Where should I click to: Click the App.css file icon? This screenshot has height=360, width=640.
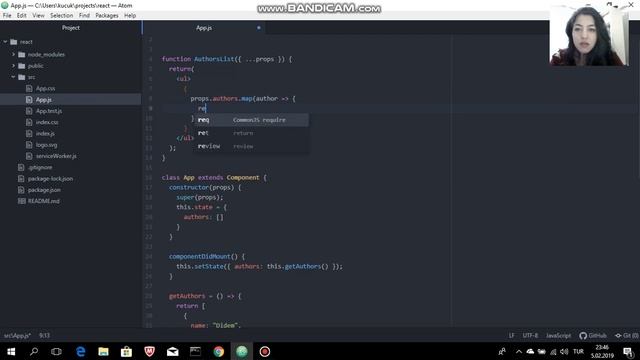coord(29,88)
